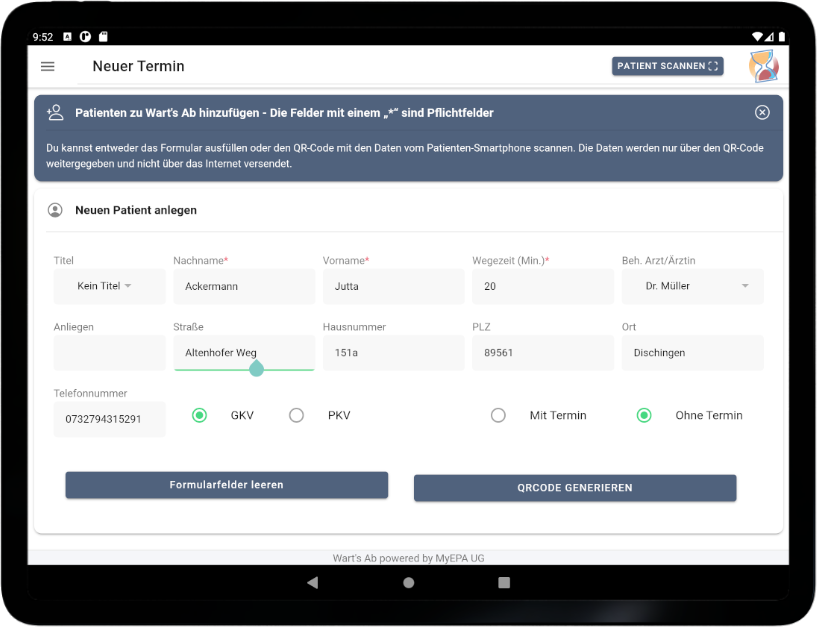Edit the PLZ field 89561
The width and height of the screenshot is (817, 627).
tap(543, 353)
